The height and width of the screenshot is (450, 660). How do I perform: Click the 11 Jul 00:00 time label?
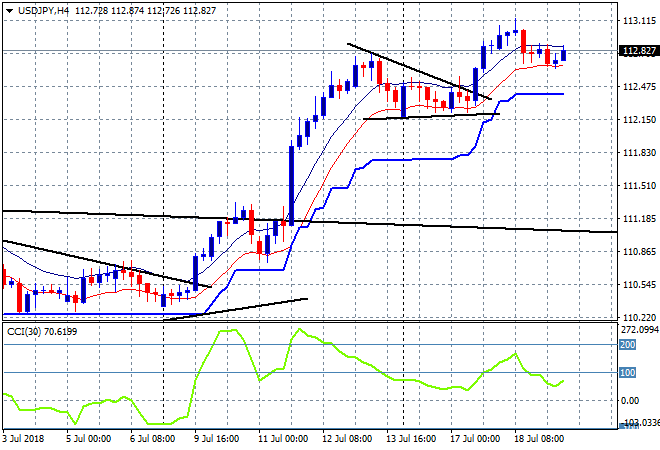coord(283,439)
